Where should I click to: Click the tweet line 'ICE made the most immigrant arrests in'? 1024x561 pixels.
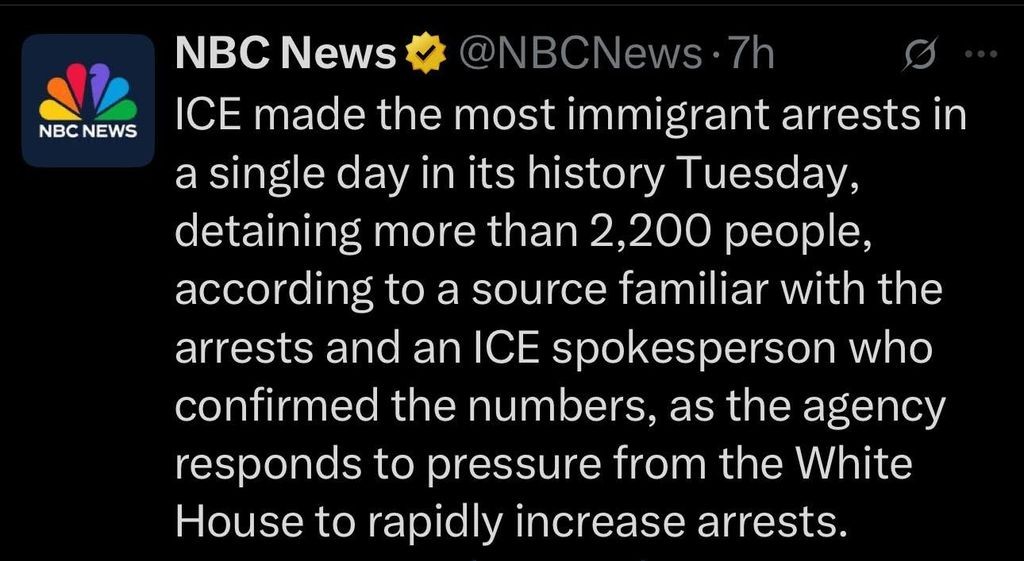(570, 116)
